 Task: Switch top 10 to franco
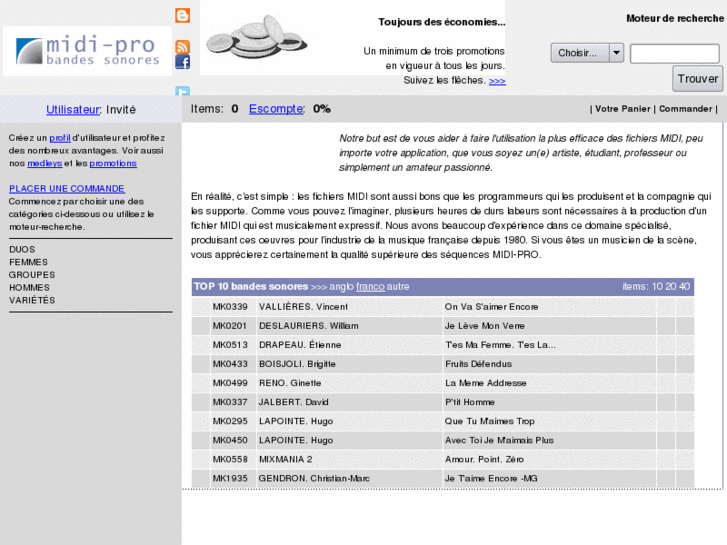pyautogui.click(x=370, y=287)
